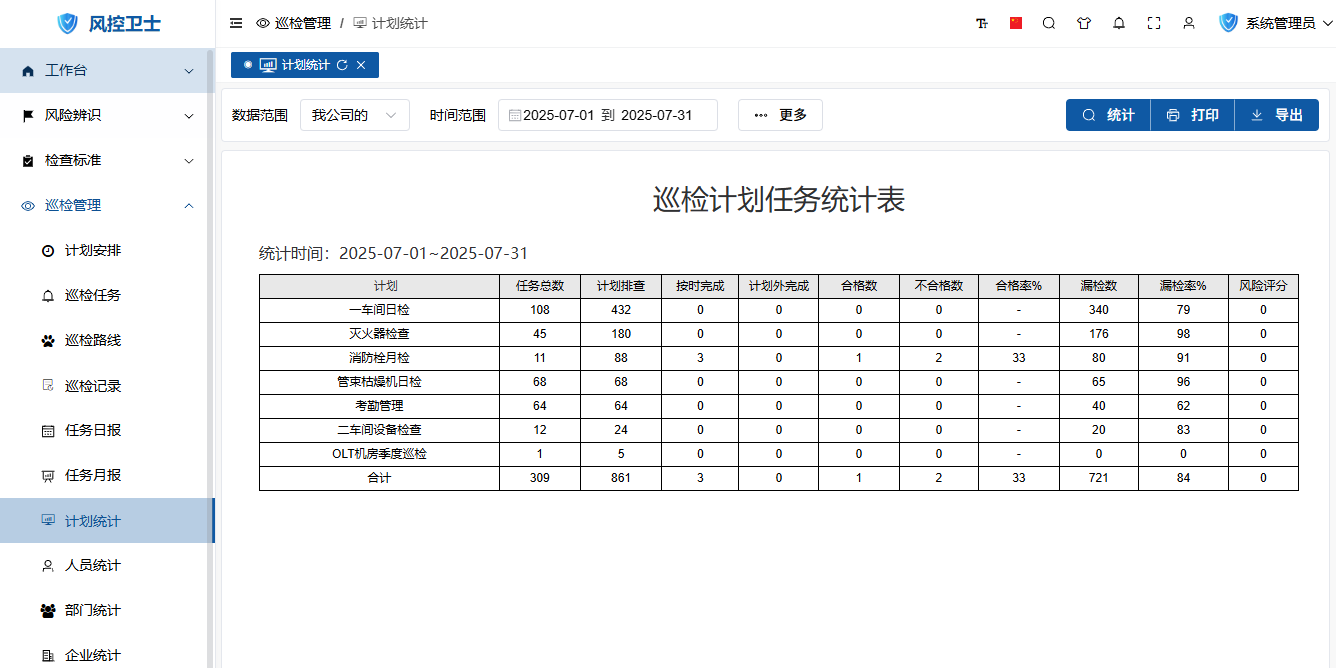Viewport: 1336px width, 668px height.
Task: Click the user profile icon
Action: [x=1189, y=23]
